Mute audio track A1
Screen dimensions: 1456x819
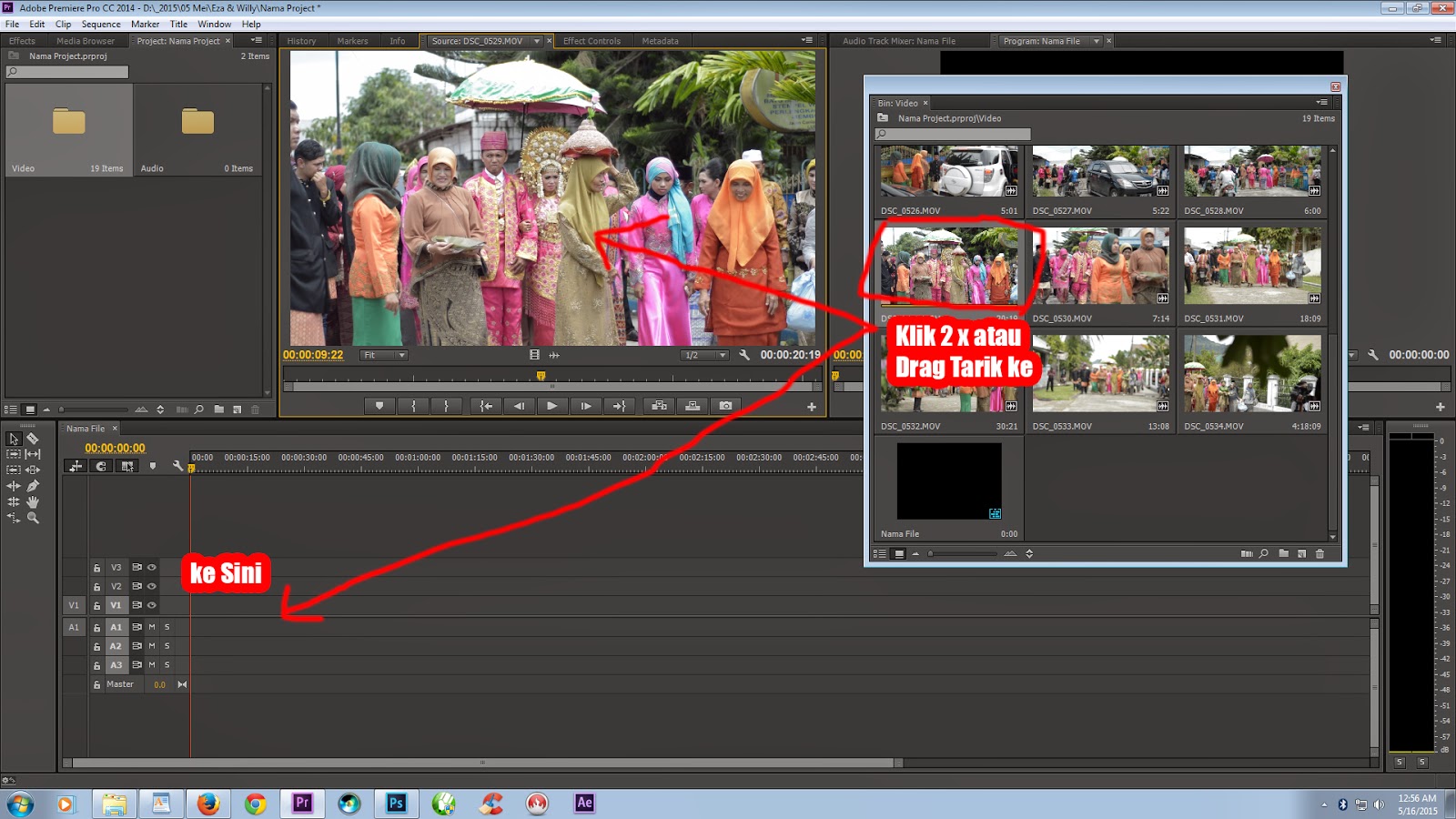(152, 627)
